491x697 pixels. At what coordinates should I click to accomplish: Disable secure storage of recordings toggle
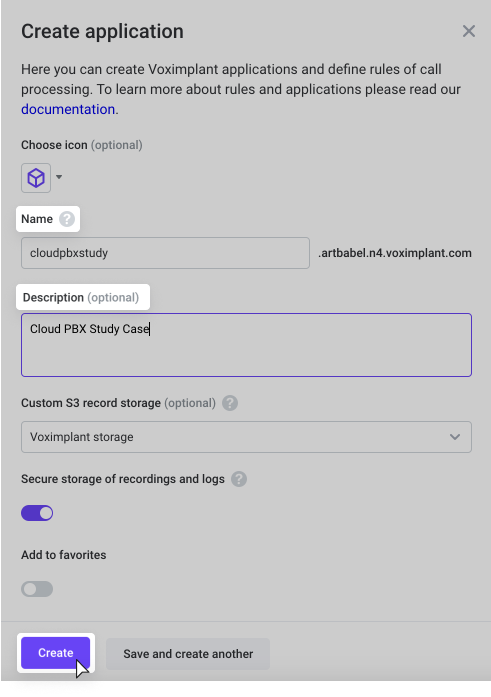(37, 513)
